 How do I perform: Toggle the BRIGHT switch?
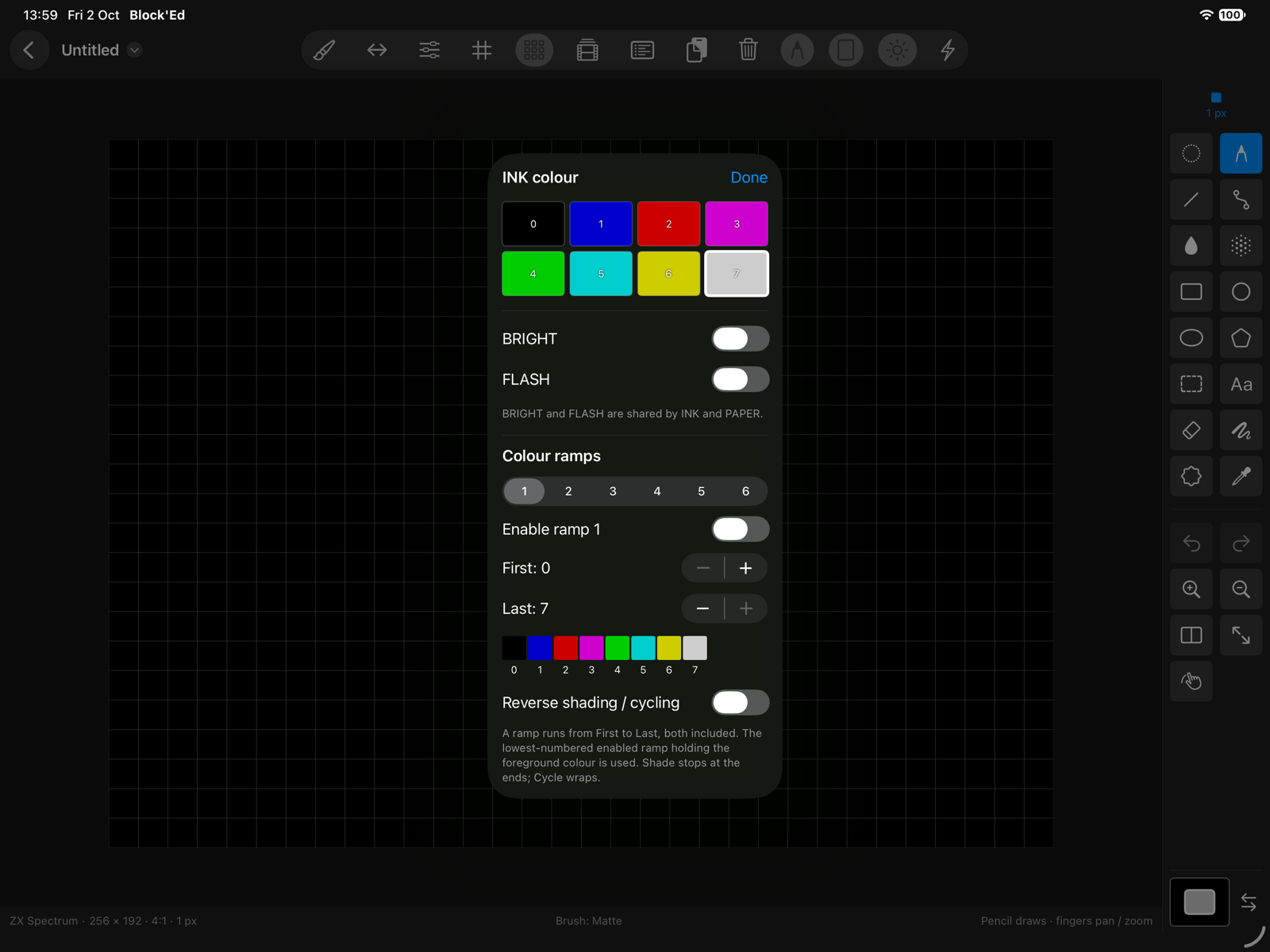[740, 339]
